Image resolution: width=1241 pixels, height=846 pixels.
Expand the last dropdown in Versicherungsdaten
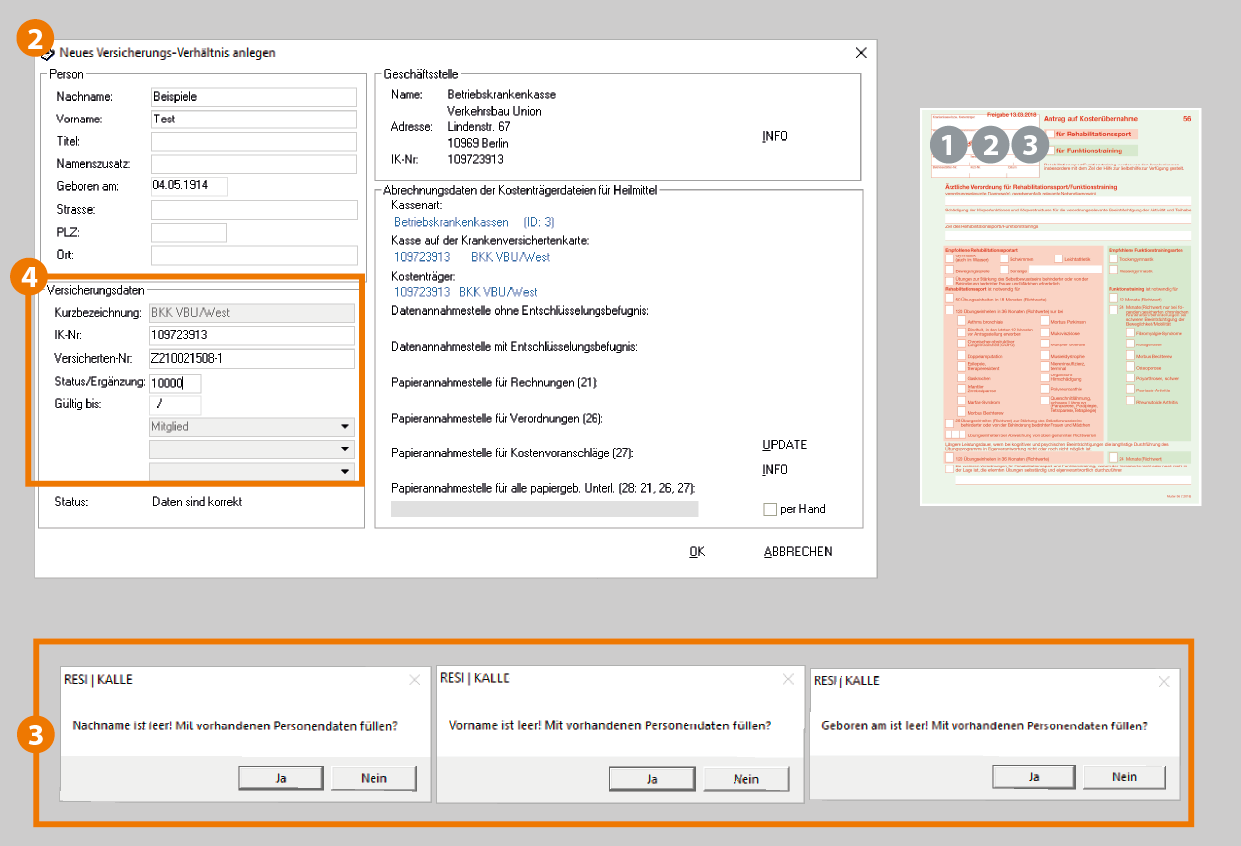252,471
